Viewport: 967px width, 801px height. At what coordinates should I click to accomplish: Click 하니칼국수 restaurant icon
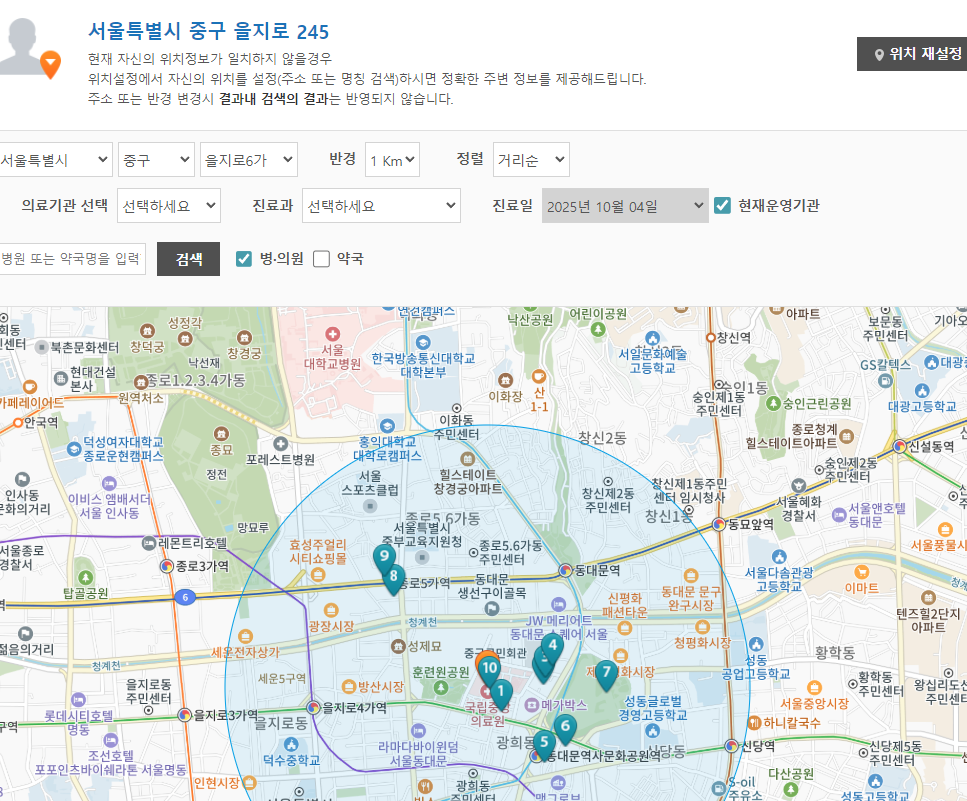754,723
